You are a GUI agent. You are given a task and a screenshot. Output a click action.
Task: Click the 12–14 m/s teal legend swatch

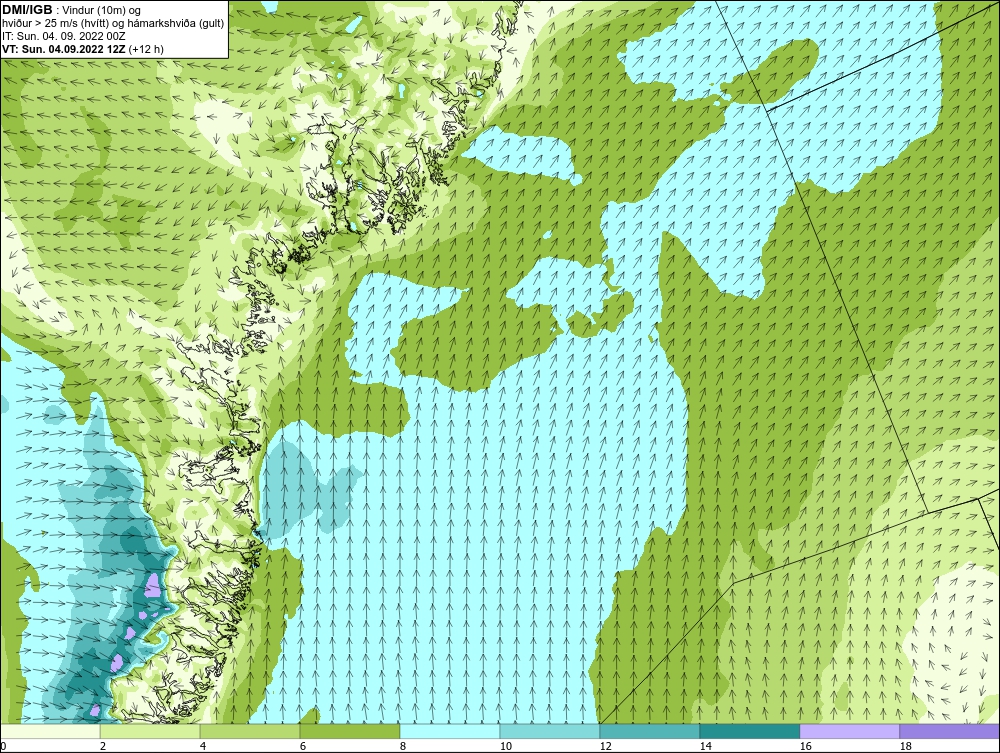pyautogui.click(x=649, y=731)
